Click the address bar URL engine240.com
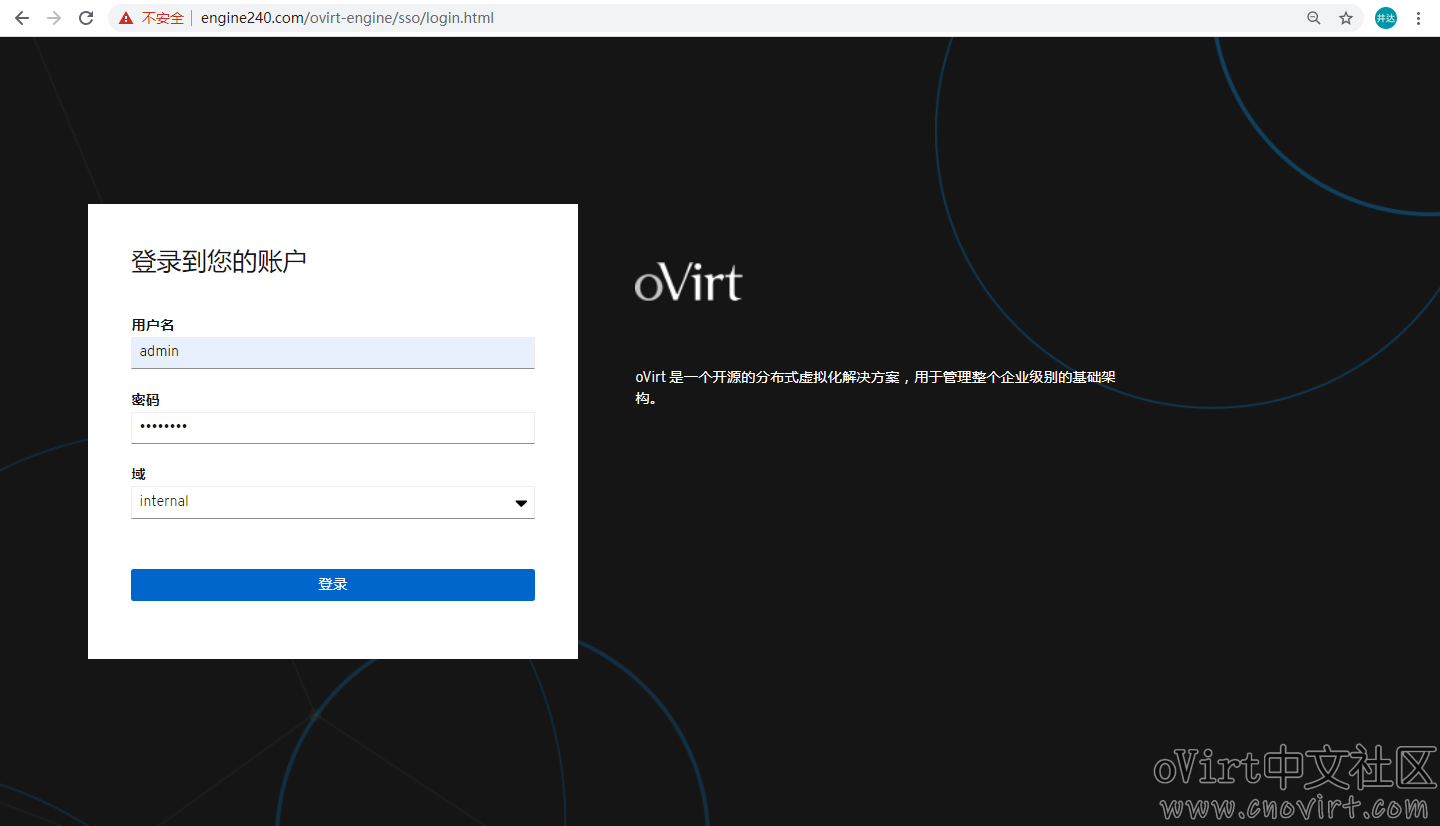 tap(347, 18)
